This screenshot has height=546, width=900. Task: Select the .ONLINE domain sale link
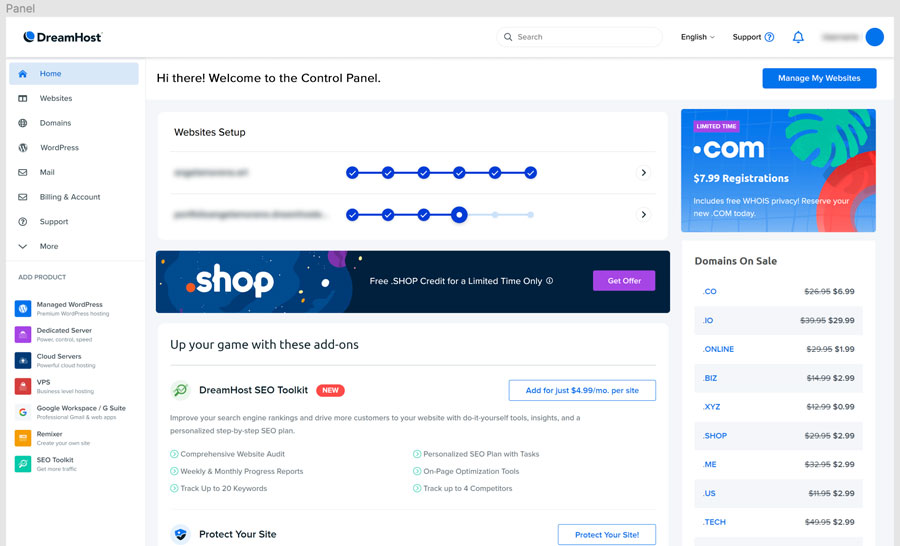(718, 349)
